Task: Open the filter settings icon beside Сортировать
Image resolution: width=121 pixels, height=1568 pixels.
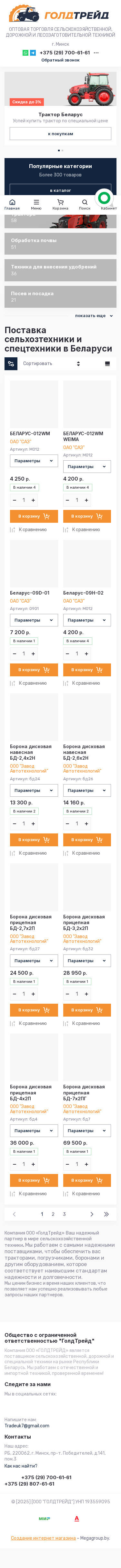Action: 11,363
